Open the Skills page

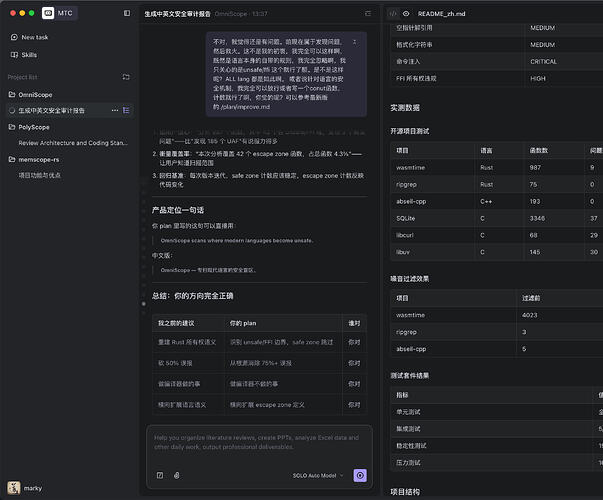tap(24, 55)
